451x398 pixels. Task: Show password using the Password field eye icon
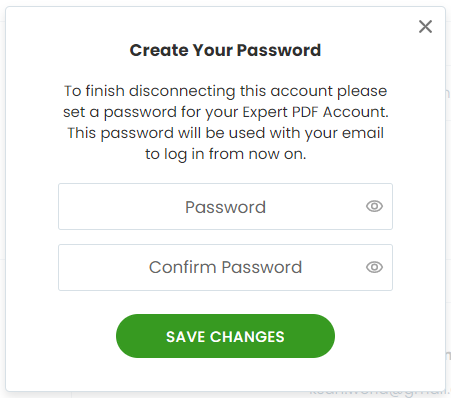click(x=374, y=206)
